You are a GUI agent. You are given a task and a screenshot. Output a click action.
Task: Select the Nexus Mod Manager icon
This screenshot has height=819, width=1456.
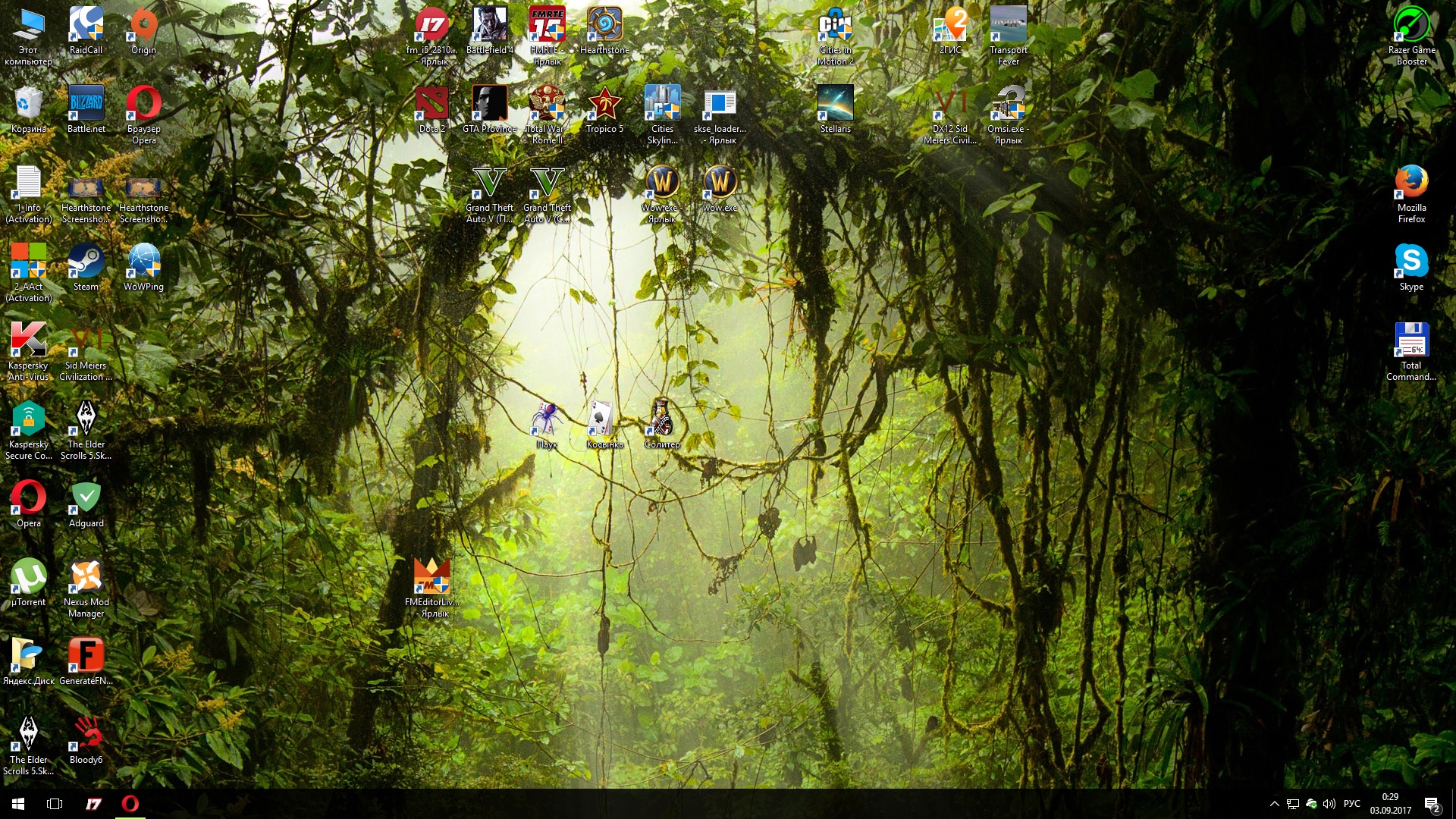(86, 577)
